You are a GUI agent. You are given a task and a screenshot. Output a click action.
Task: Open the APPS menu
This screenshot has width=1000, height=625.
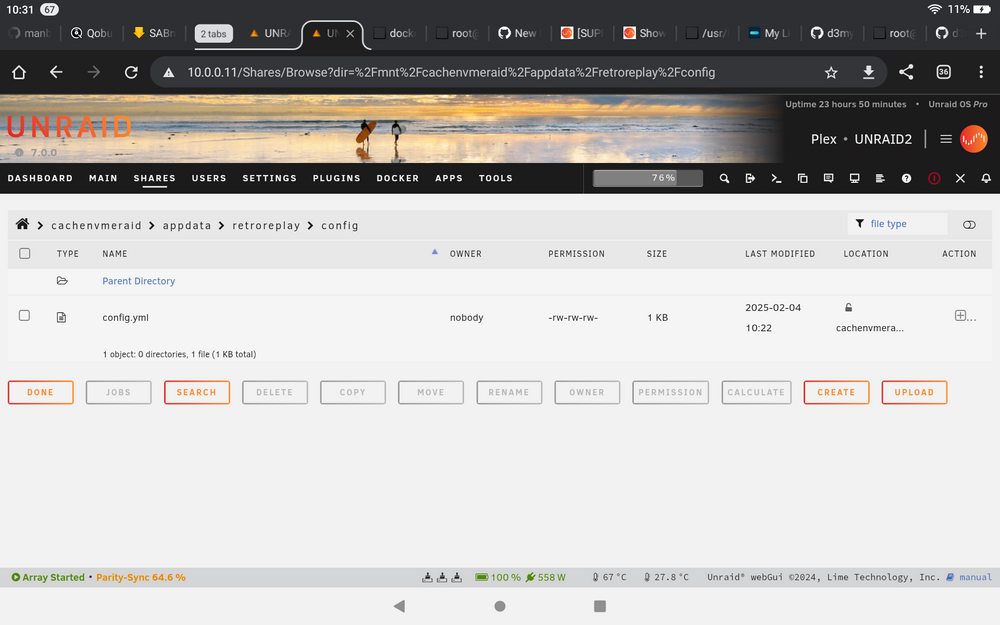click(x=449, y=179)
